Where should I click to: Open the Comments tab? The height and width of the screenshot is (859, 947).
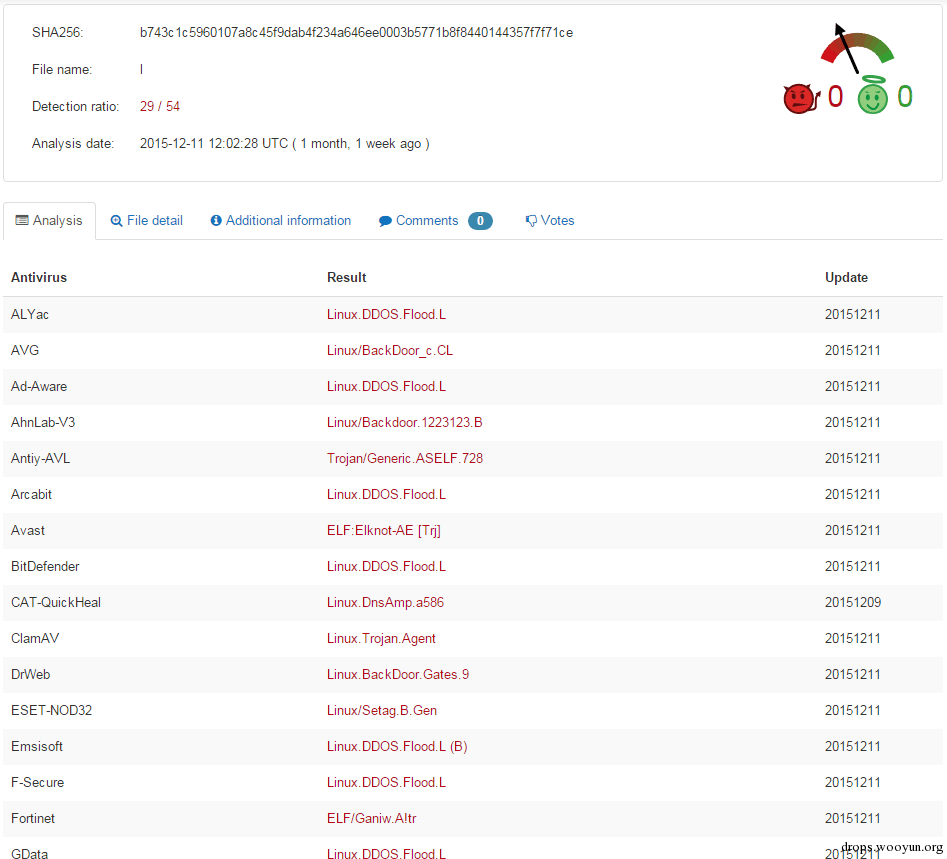click(426, 221)
